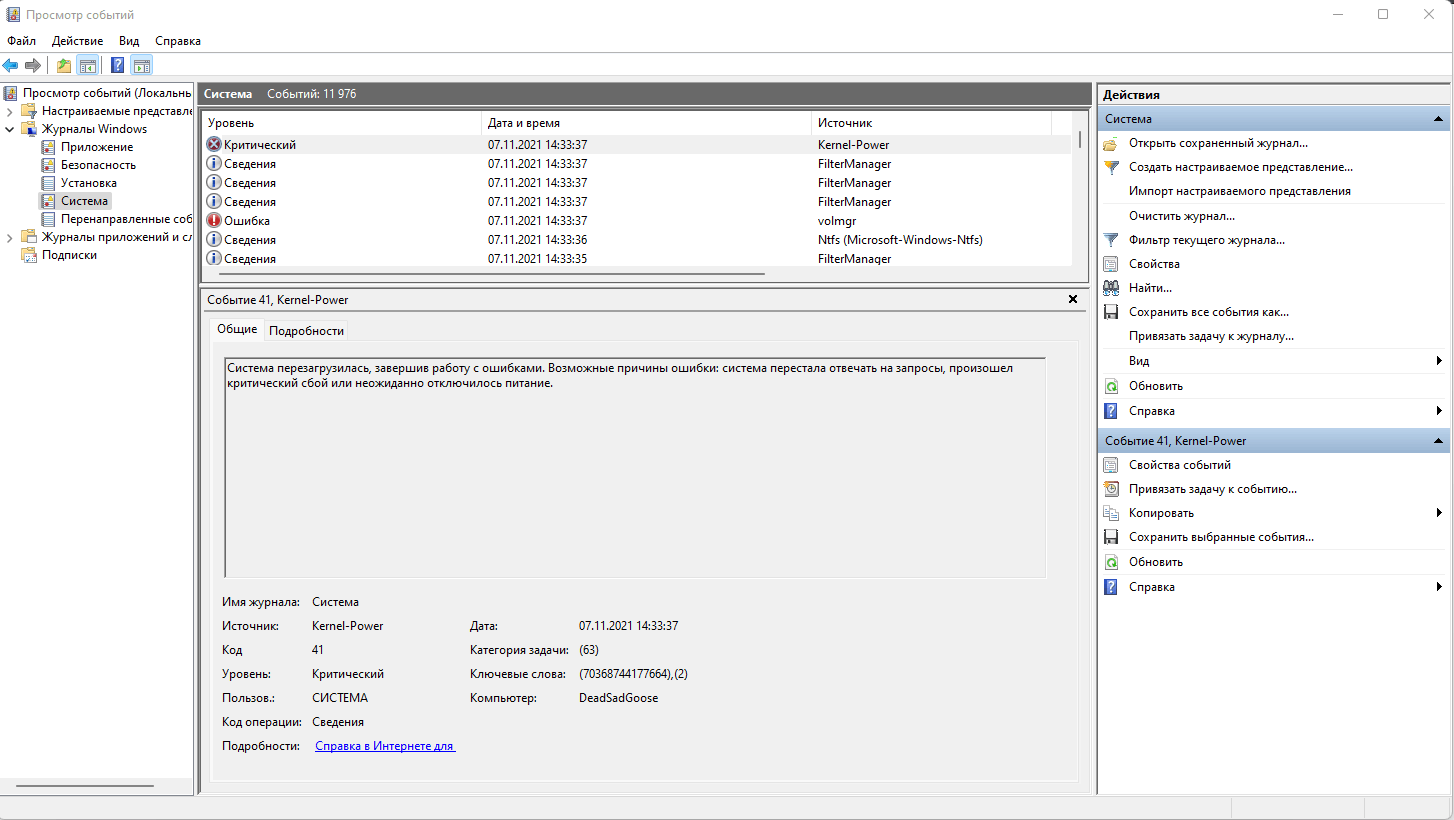
Task: Click the up-one-level folder toolbar icon
Action: point(64,66)
